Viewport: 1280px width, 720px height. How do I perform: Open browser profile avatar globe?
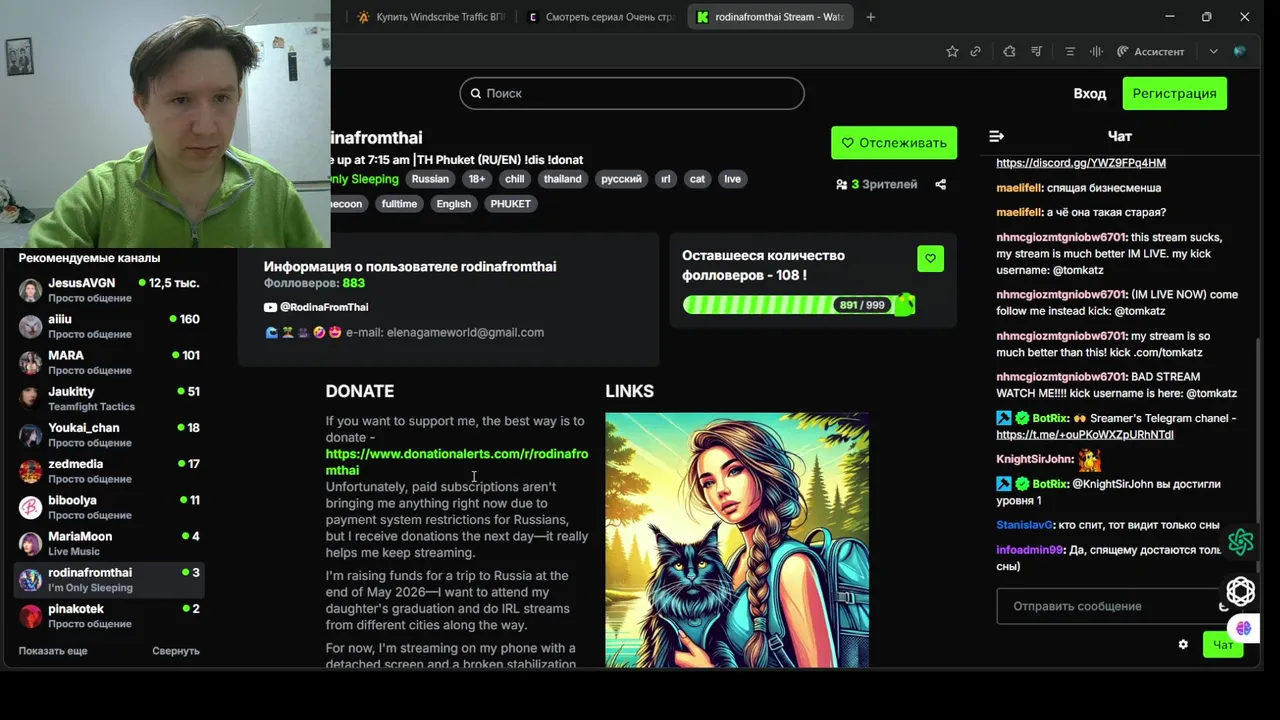coord(1240,51)
